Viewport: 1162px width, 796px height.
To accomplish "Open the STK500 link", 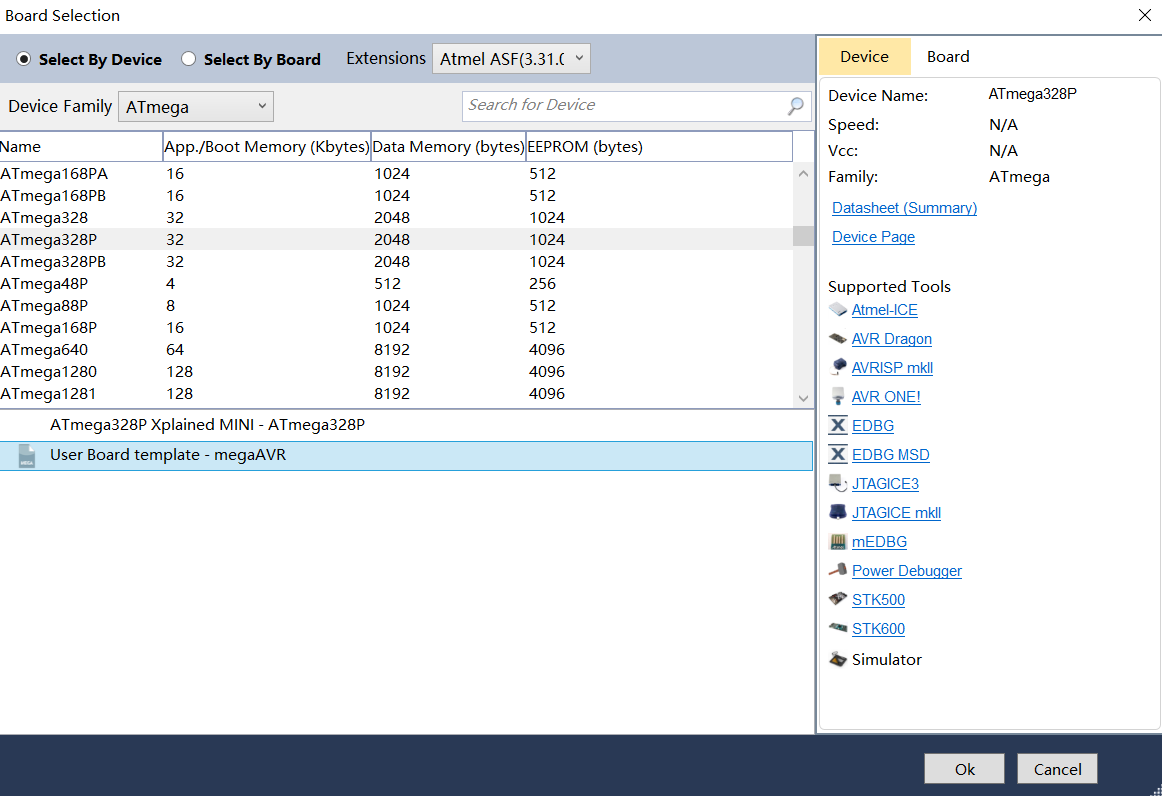I will pos(878,600).
